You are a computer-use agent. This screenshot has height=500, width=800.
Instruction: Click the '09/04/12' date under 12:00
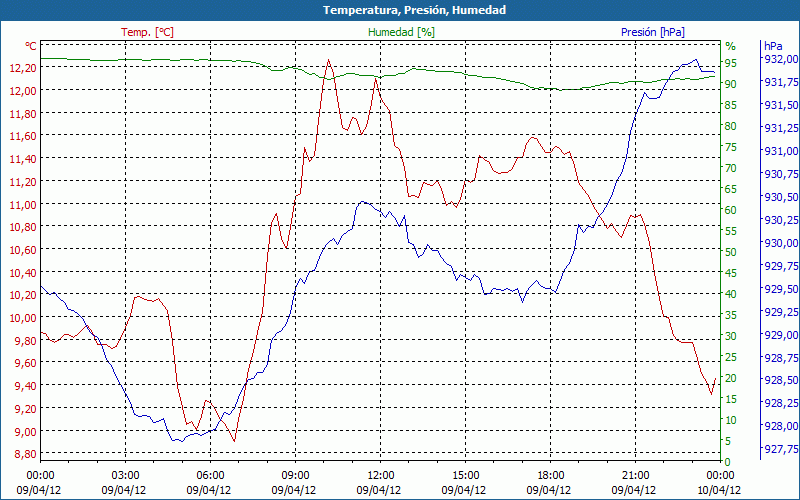[x=379, y=490]
